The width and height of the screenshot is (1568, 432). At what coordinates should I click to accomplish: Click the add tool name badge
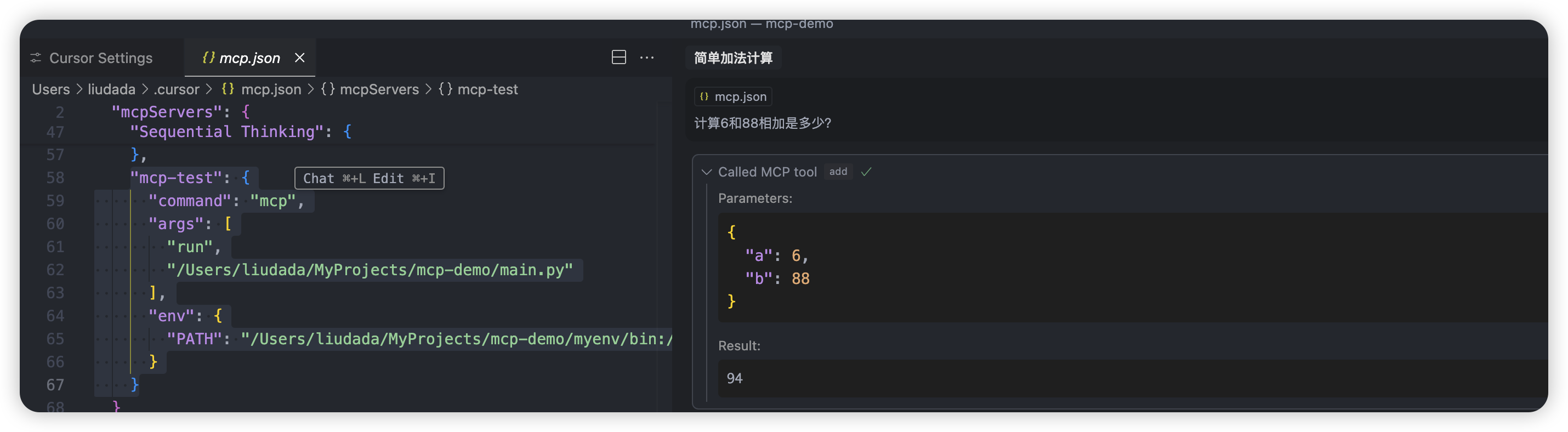(x=838, y=172)
